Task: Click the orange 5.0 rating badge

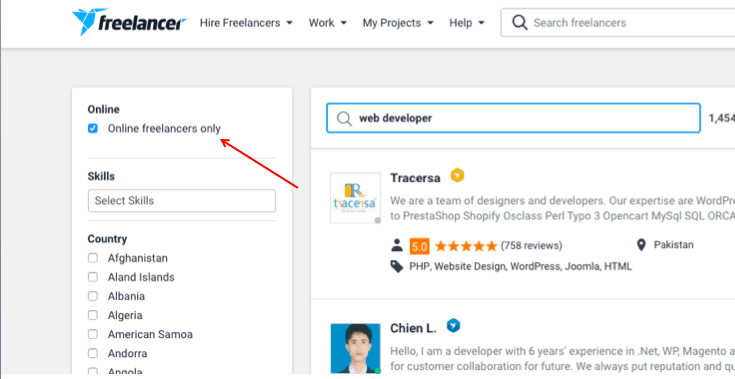Action: [420, 245]
